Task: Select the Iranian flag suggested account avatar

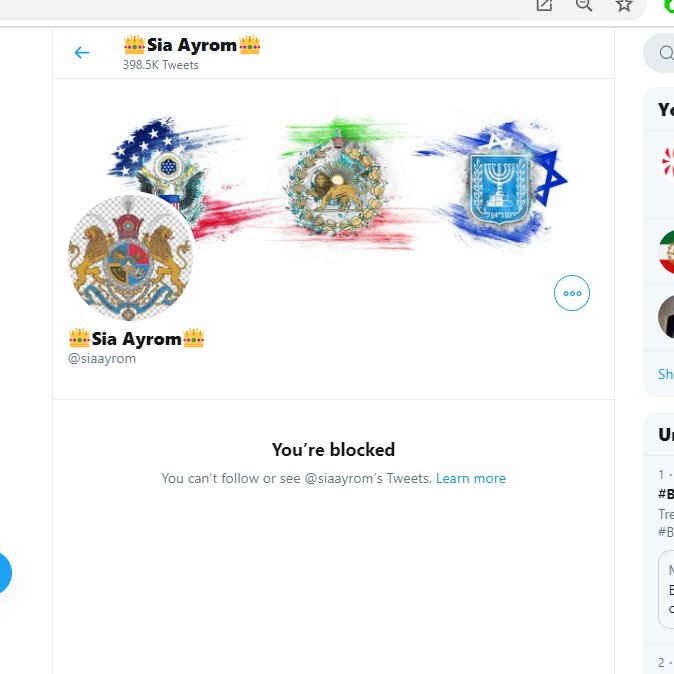Action: coord(666,252)
